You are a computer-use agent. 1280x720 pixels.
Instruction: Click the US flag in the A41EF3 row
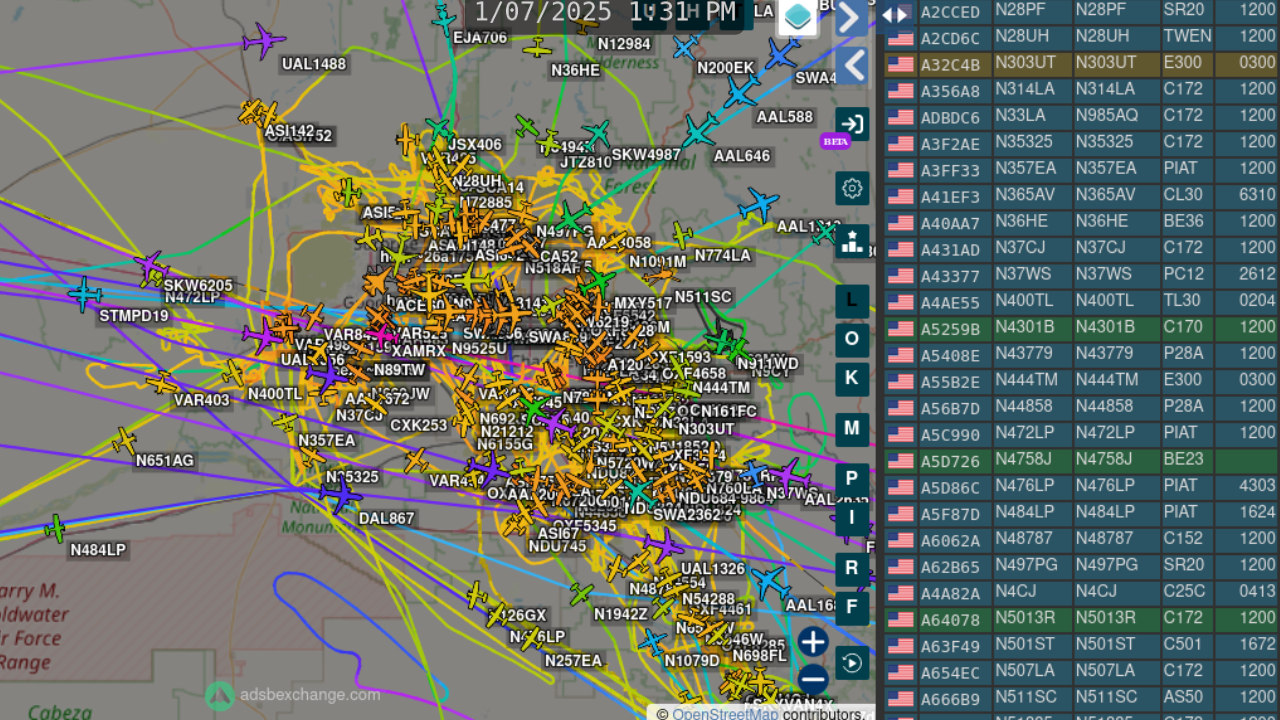pos(901,196)
